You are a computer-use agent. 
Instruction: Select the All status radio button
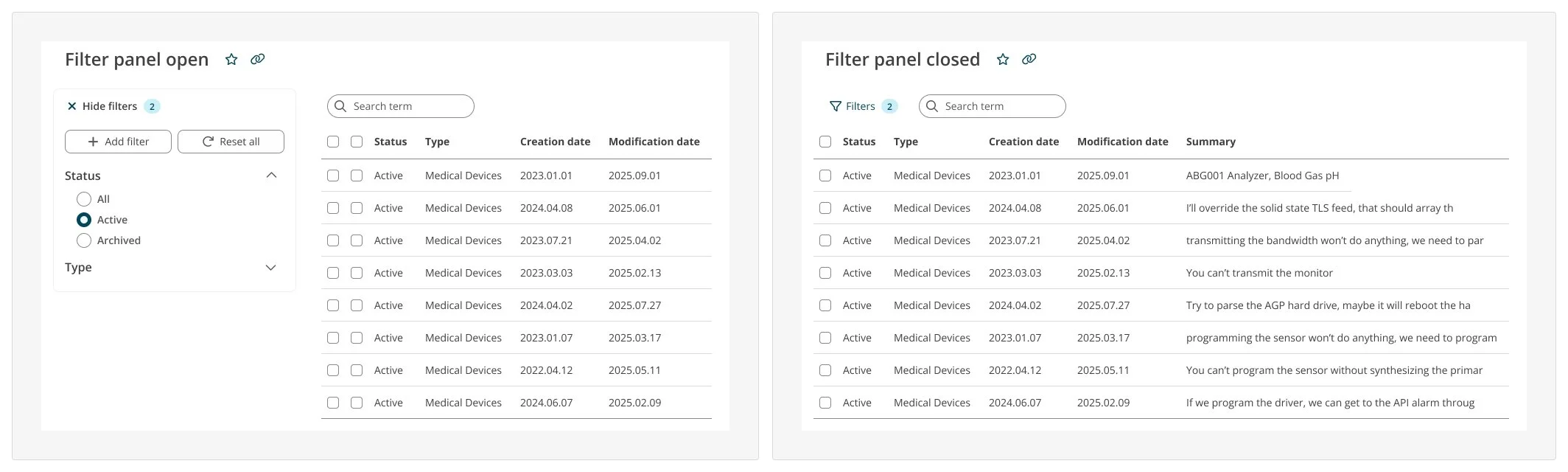[x=84, y=199]
